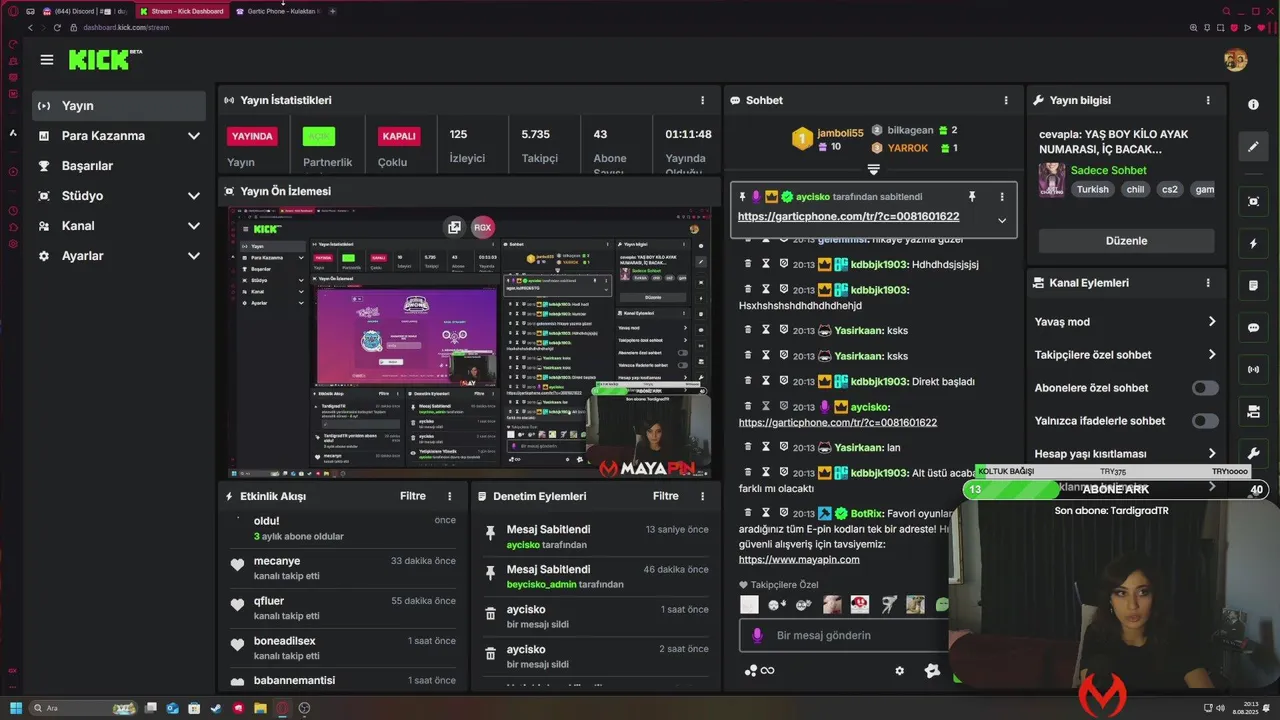Open Takipçilere özel sohbet options arrow

(x=1211, y=355)
